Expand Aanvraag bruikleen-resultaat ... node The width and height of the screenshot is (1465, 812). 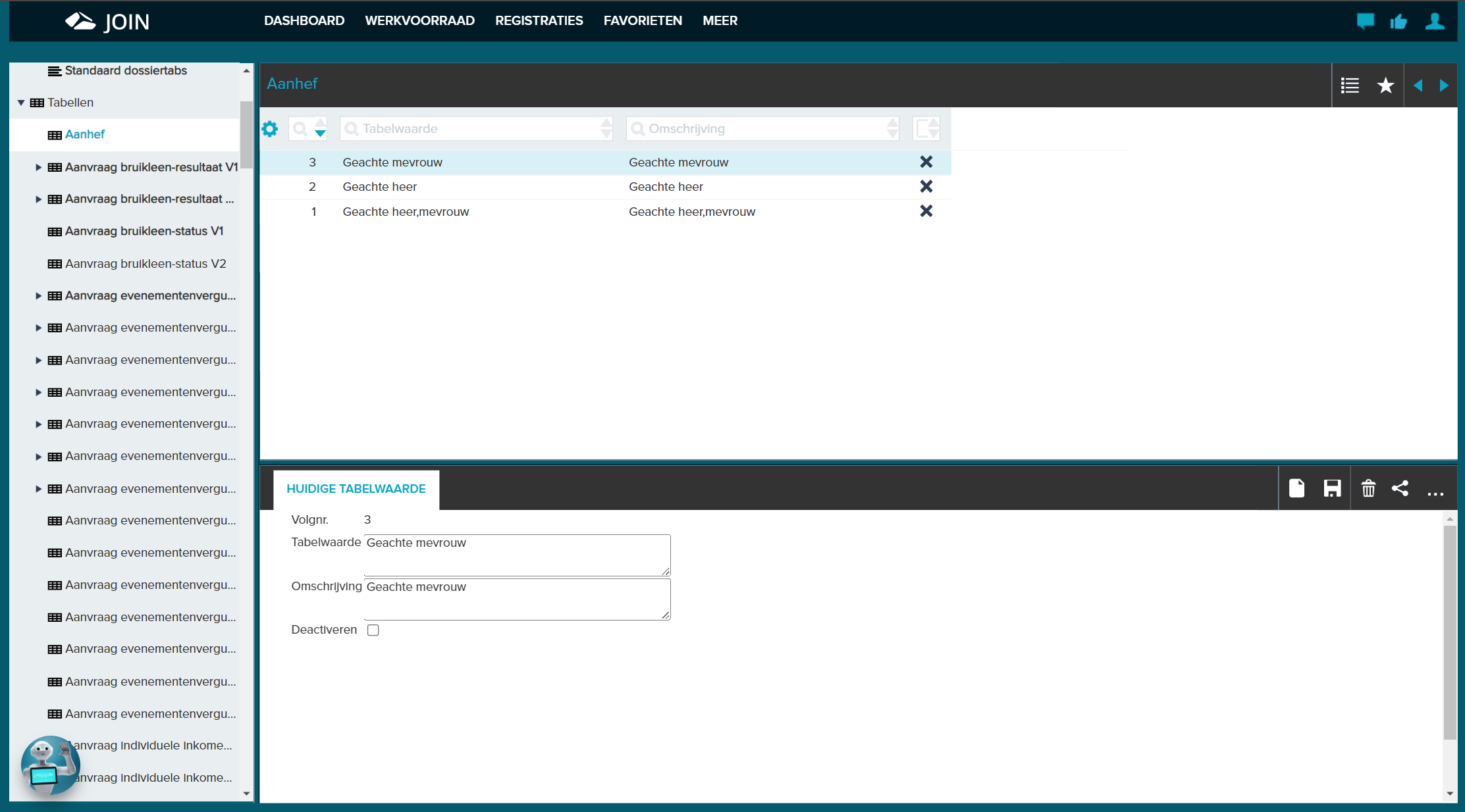pos(38,199)
